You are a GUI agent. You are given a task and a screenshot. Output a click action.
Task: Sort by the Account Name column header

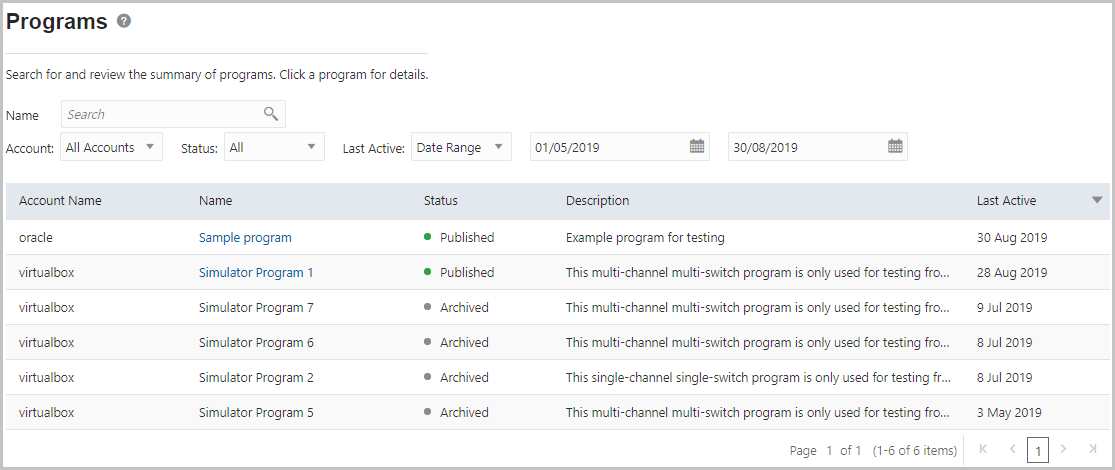[x=60, y=201]
